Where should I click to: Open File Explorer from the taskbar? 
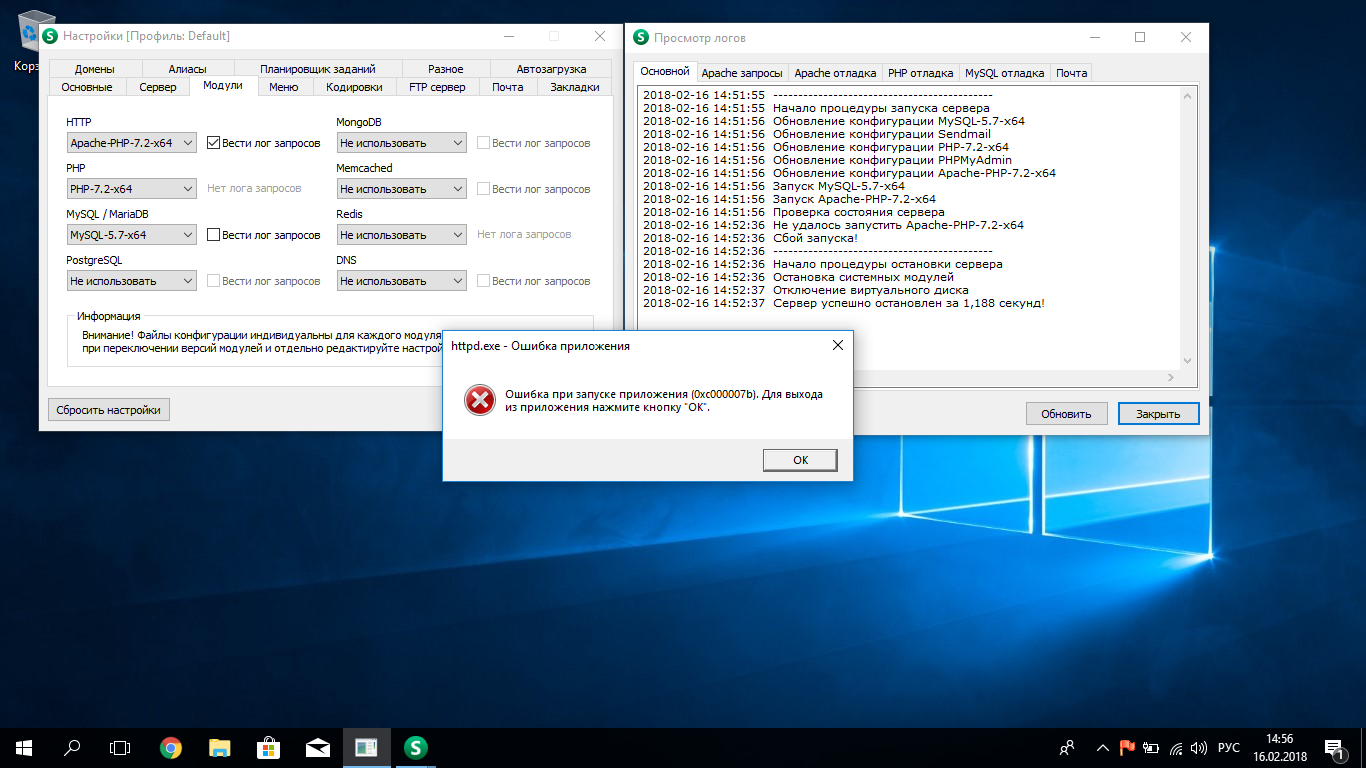(220, 747)
